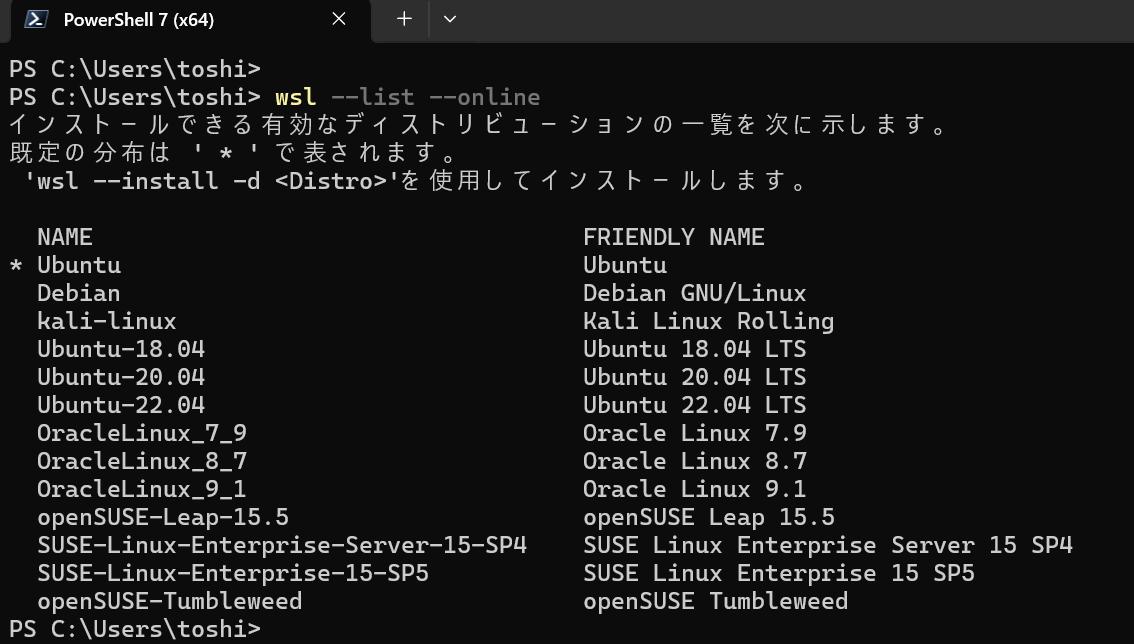Click the first empty PS C:\Users\toshi> prompt line
The width and height of the screenshot is (1134, 644).
[135, 69]
